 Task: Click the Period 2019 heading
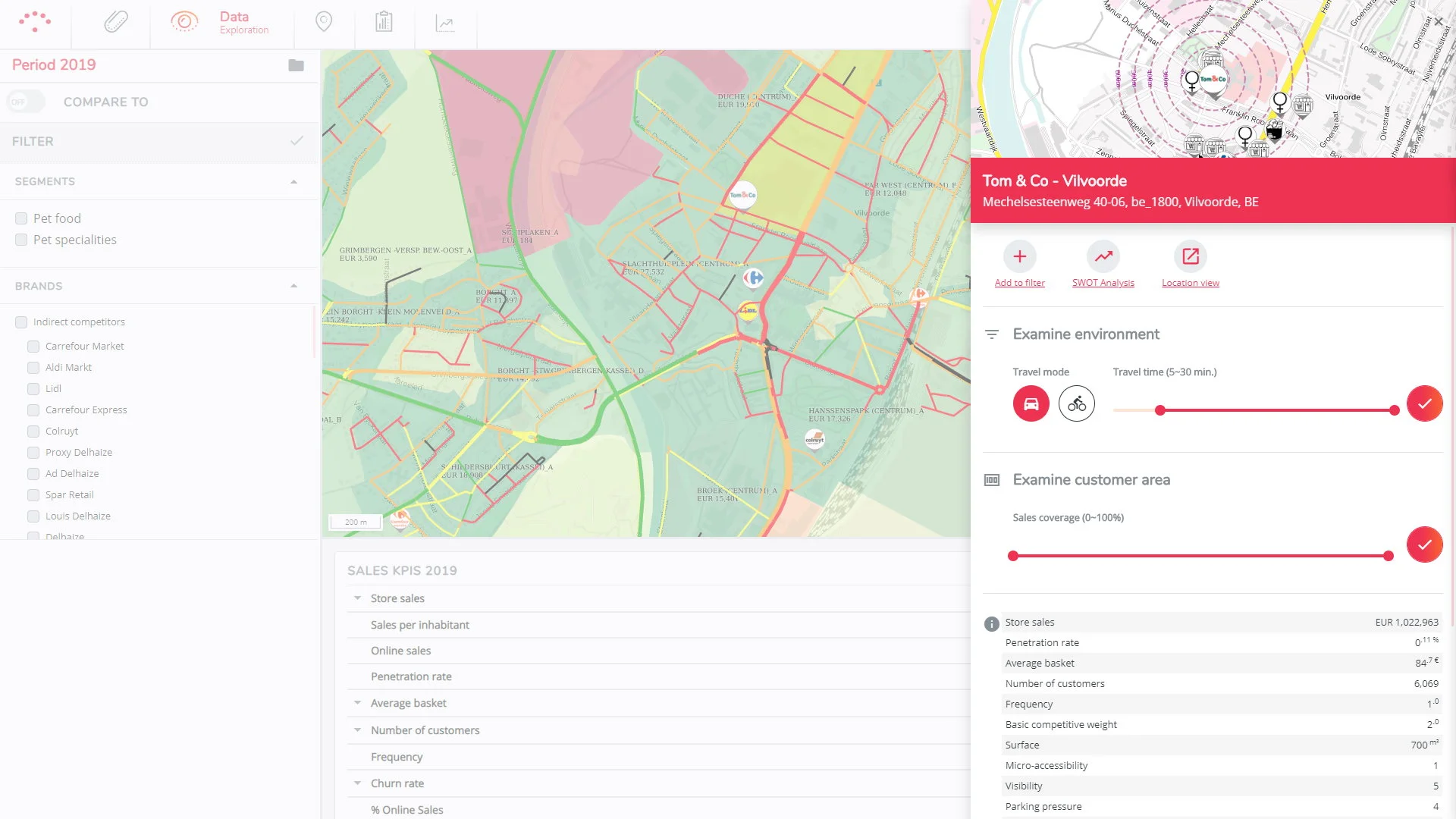pos(54,64)
